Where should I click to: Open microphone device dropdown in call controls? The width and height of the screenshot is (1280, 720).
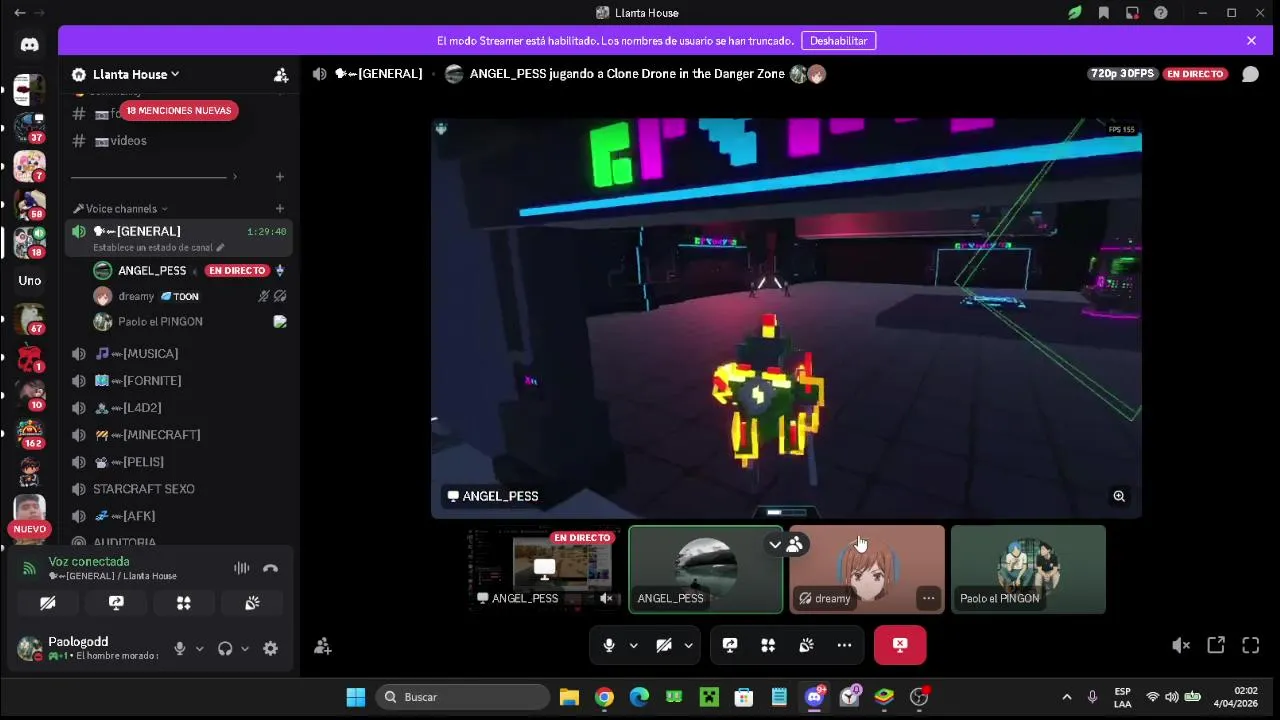pos(633,646)
